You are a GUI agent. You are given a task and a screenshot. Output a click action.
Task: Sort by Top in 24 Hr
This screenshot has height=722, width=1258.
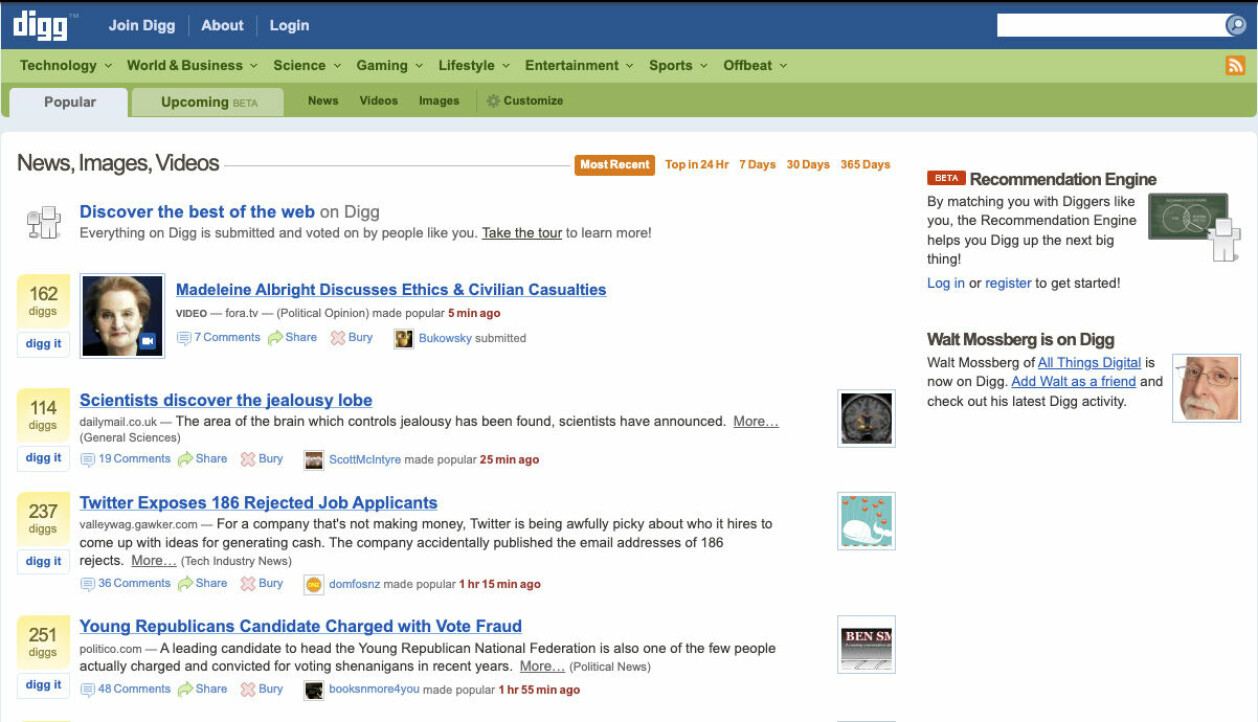697,165
